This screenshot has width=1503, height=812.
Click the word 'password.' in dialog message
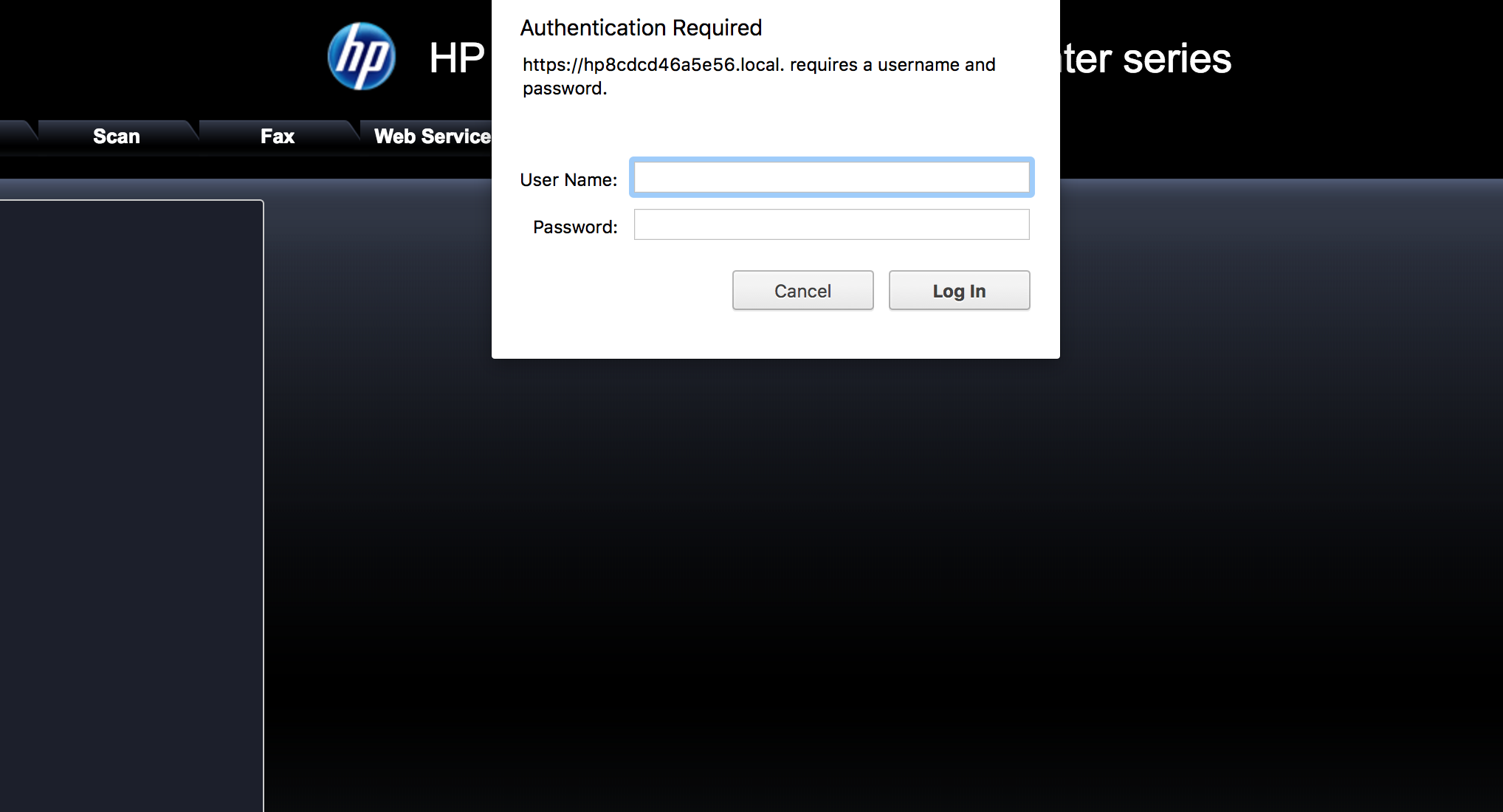click(565, 89)
